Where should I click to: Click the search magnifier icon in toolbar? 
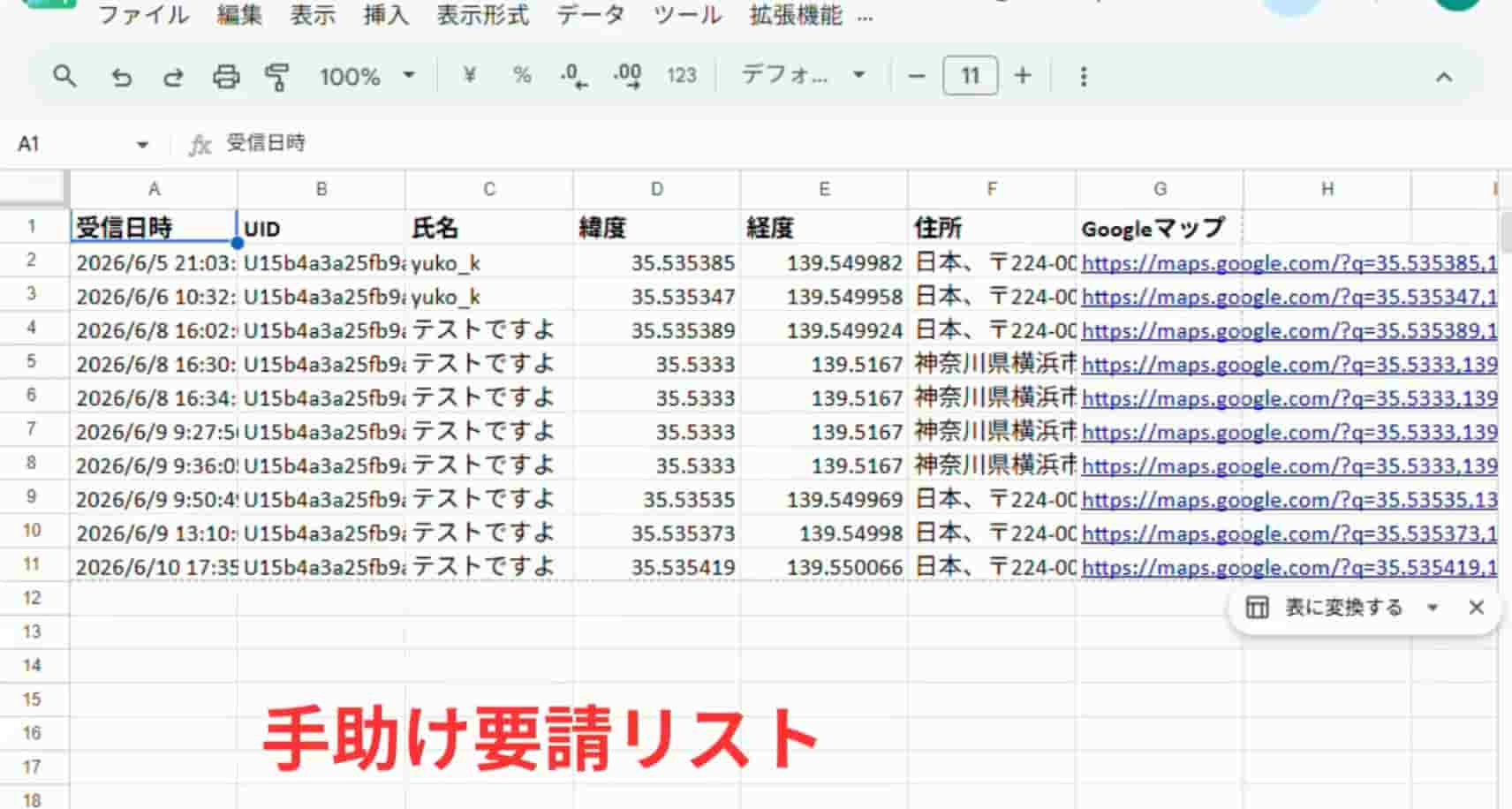click(x=64, y=76)
